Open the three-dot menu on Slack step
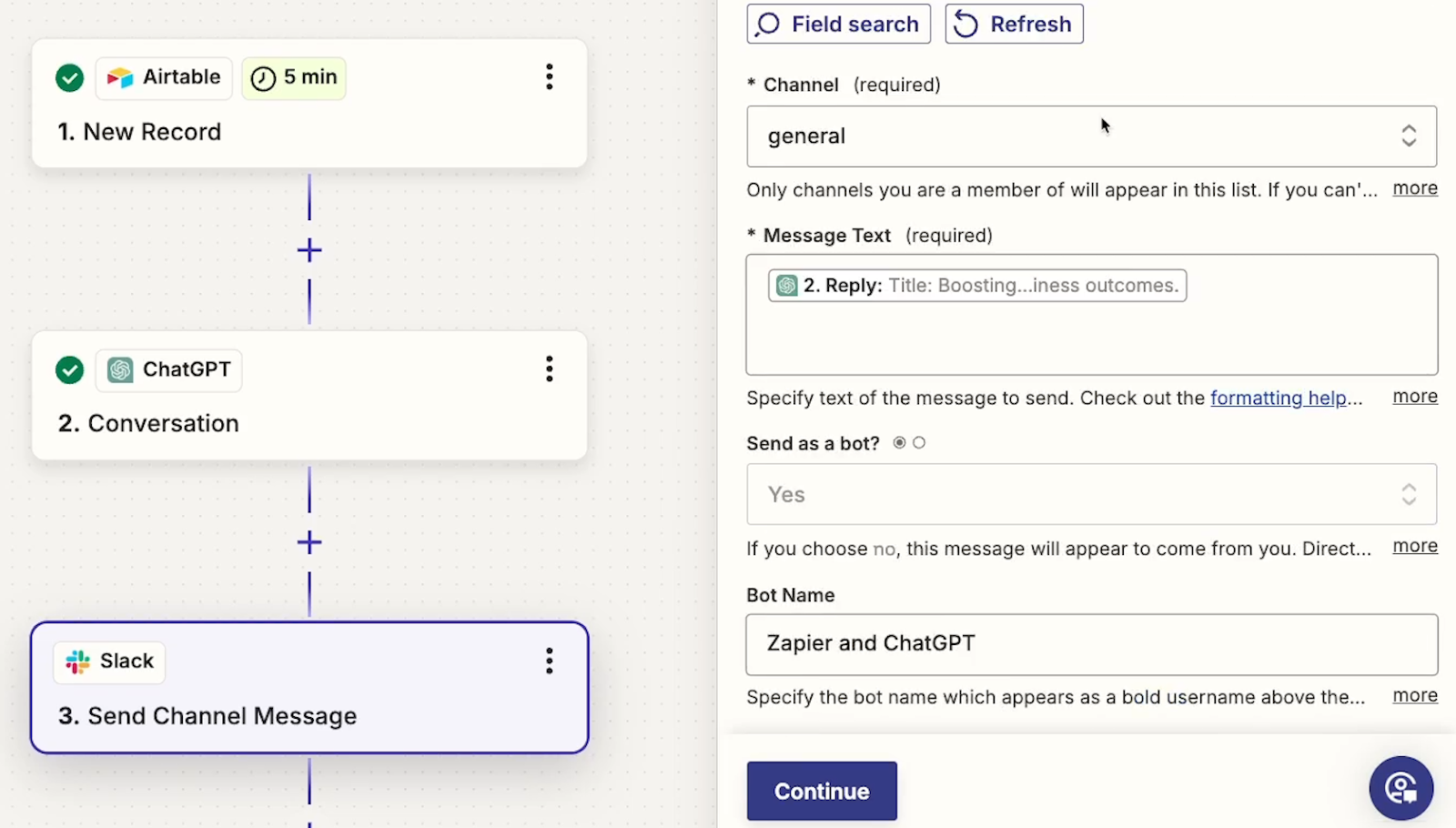Viewport: 1456px width, 828px height. [549, 661]
